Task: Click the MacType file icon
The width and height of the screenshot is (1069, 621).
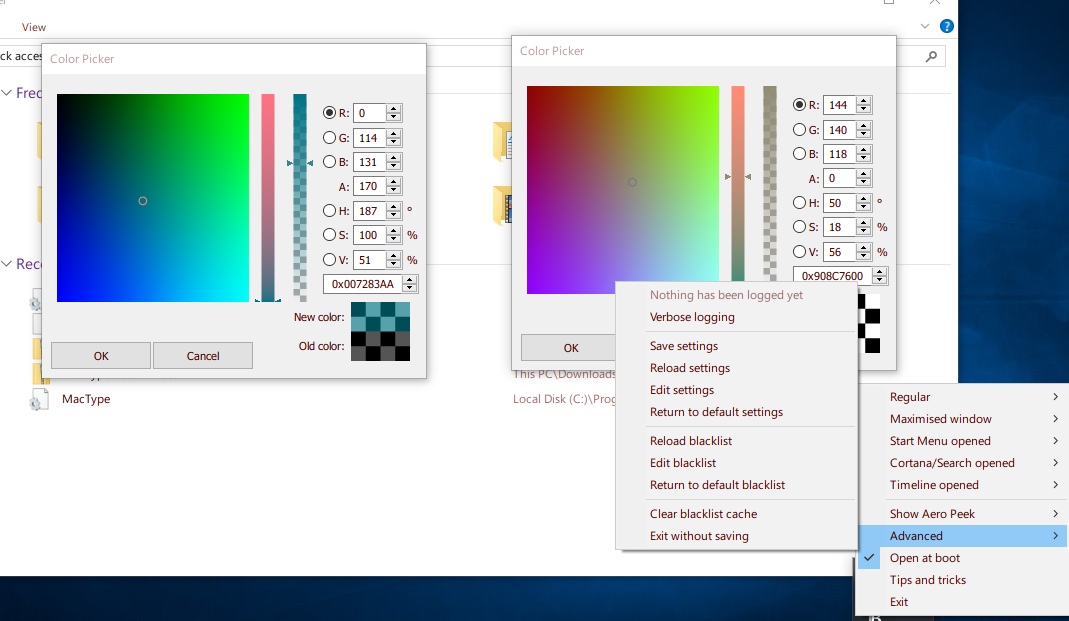Action: click(39, 399)
